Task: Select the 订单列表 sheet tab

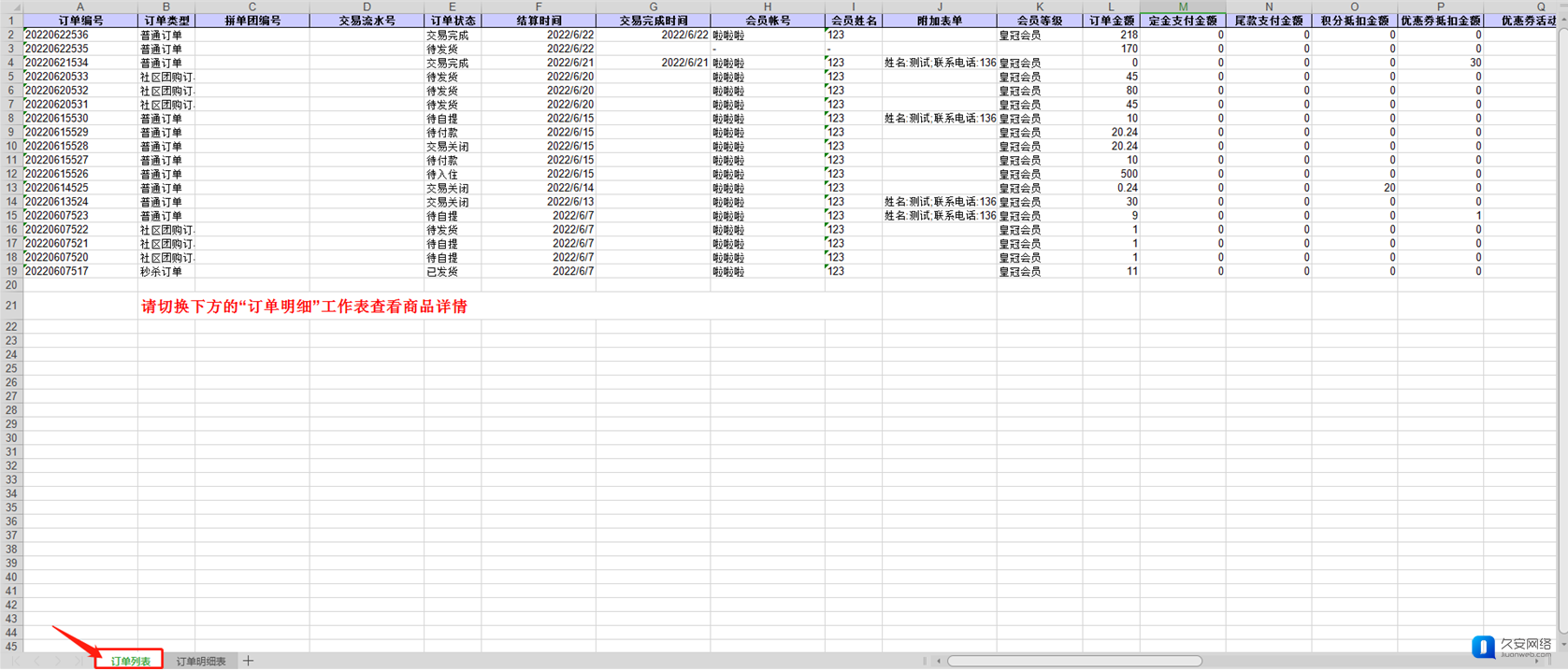Action: (x=130, y=661)
